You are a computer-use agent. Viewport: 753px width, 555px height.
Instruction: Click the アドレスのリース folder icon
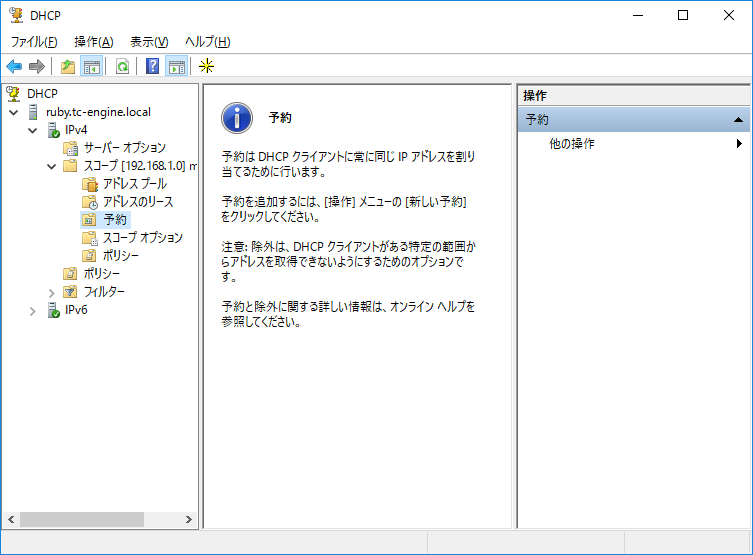pyautogui.click(x=90, y=202)
